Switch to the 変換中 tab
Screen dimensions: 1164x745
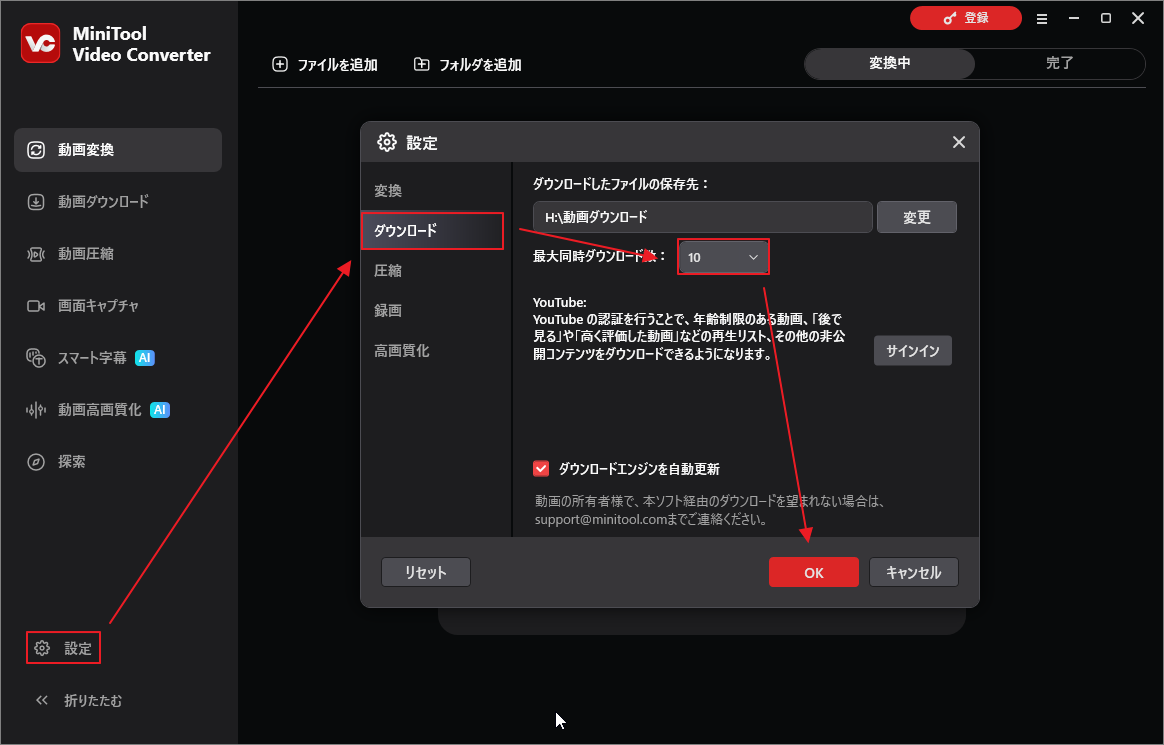click(889, 64)
